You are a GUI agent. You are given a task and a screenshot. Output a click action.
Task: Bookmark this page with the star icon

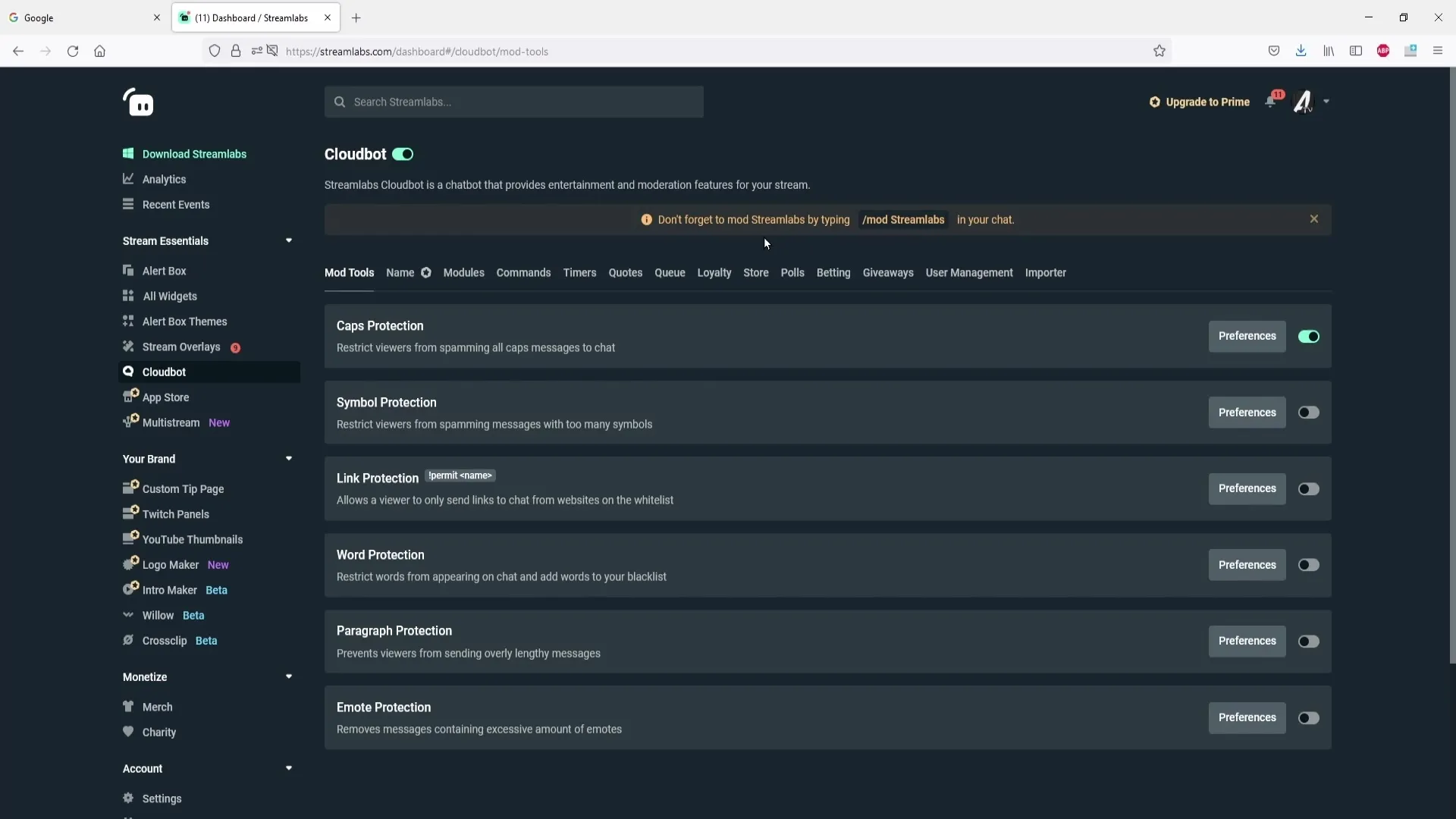point(1159,51)
